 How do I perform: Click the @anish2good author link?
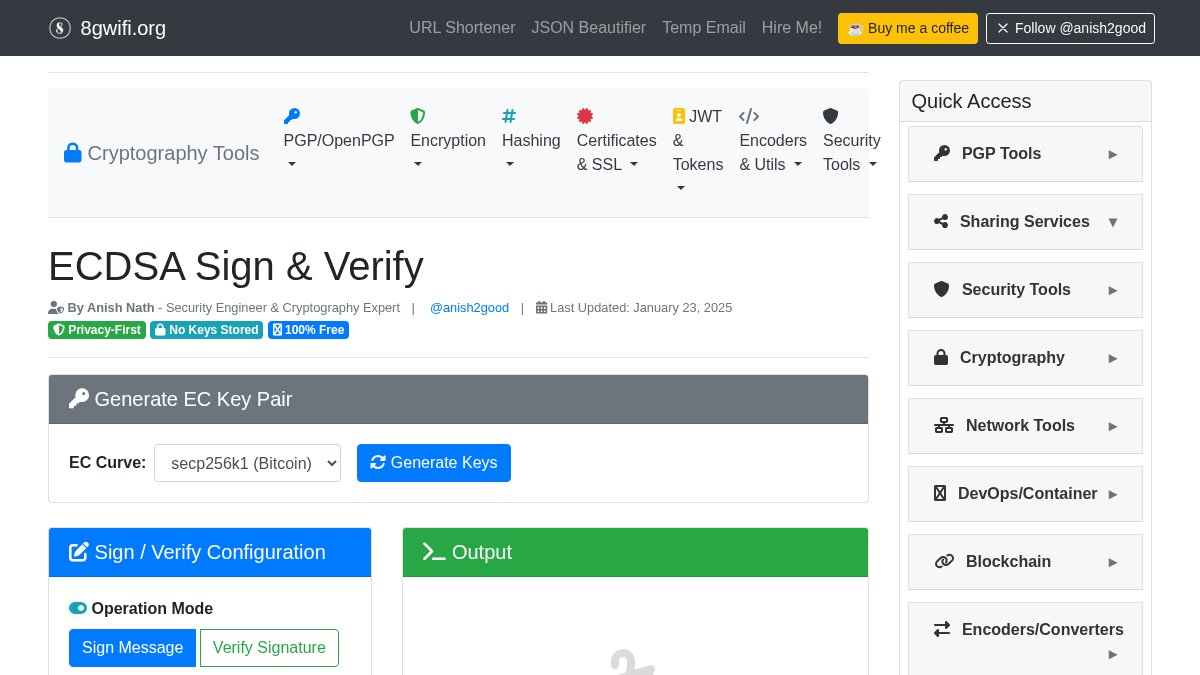pyautogui.click(x=469, y=308)
